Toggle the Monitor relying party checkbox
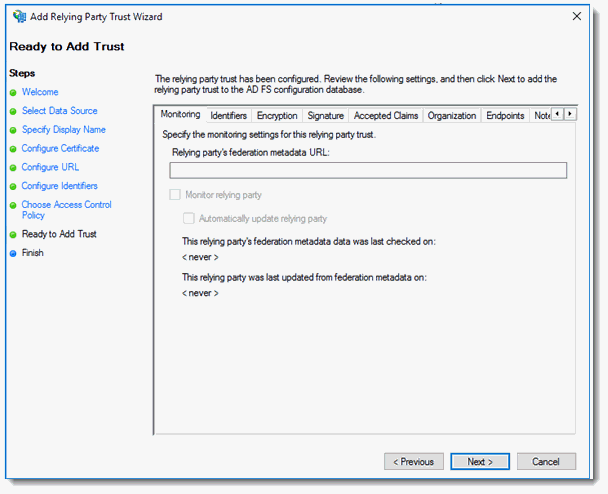The height and width of the screenshot is (494, 608). 175,195
